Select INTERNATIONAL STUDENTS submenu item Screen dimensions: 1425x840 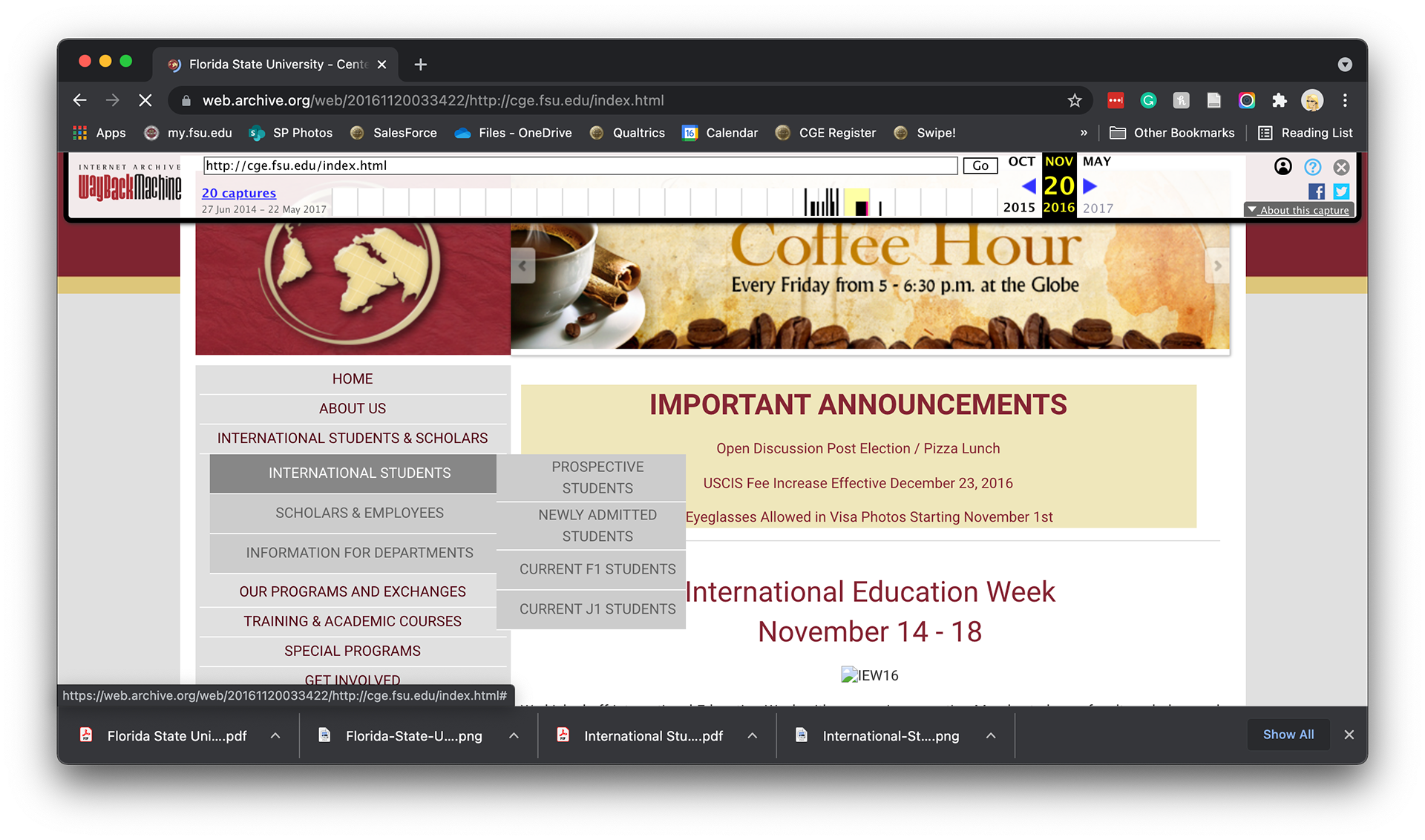[x=353, y=473]
